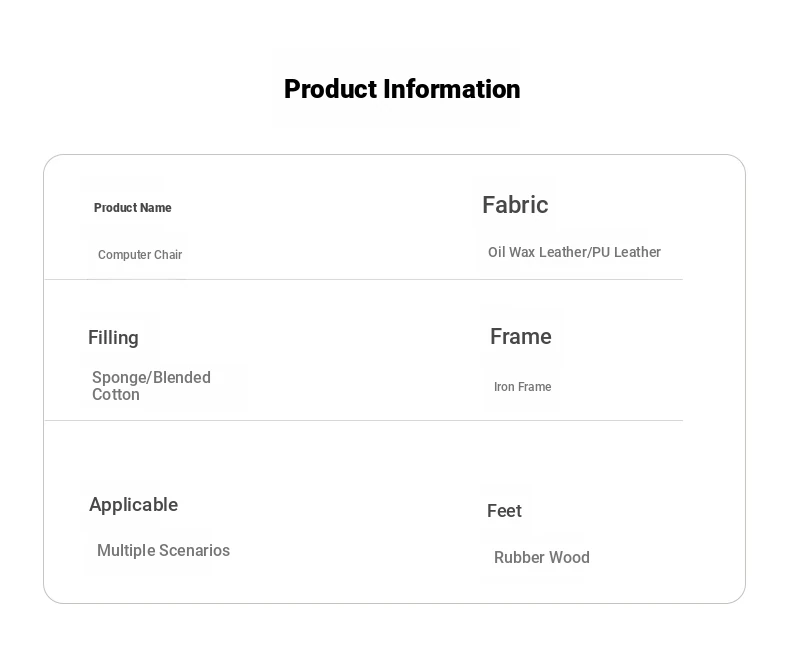The image size is (790, 645).
Task: Click the Product Information heading
Action: (402, 89)
